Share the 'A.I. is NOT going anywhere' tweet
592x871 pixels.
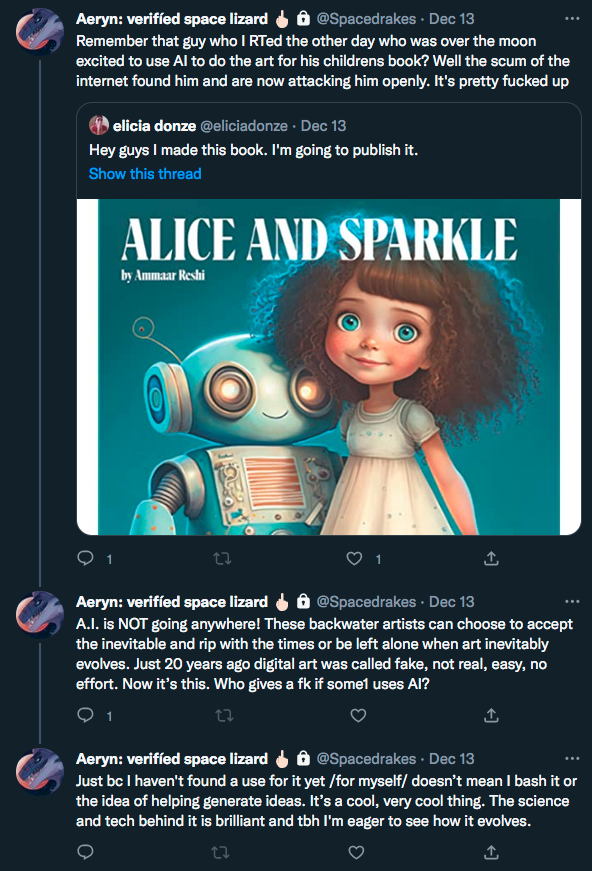tap(491, 715)
